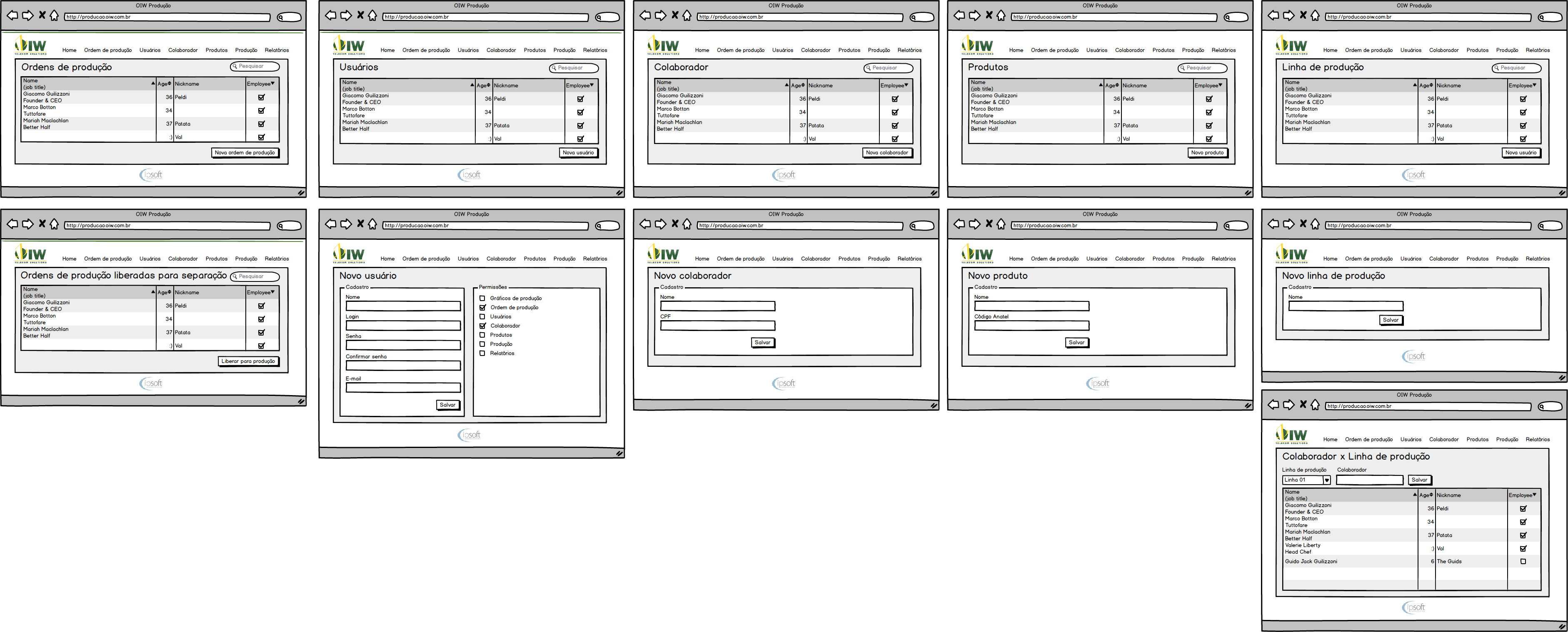Click forward arrow in the Usuários browser window
The width and height of the screenshot is (1568, 632).
tap(346, 15)
